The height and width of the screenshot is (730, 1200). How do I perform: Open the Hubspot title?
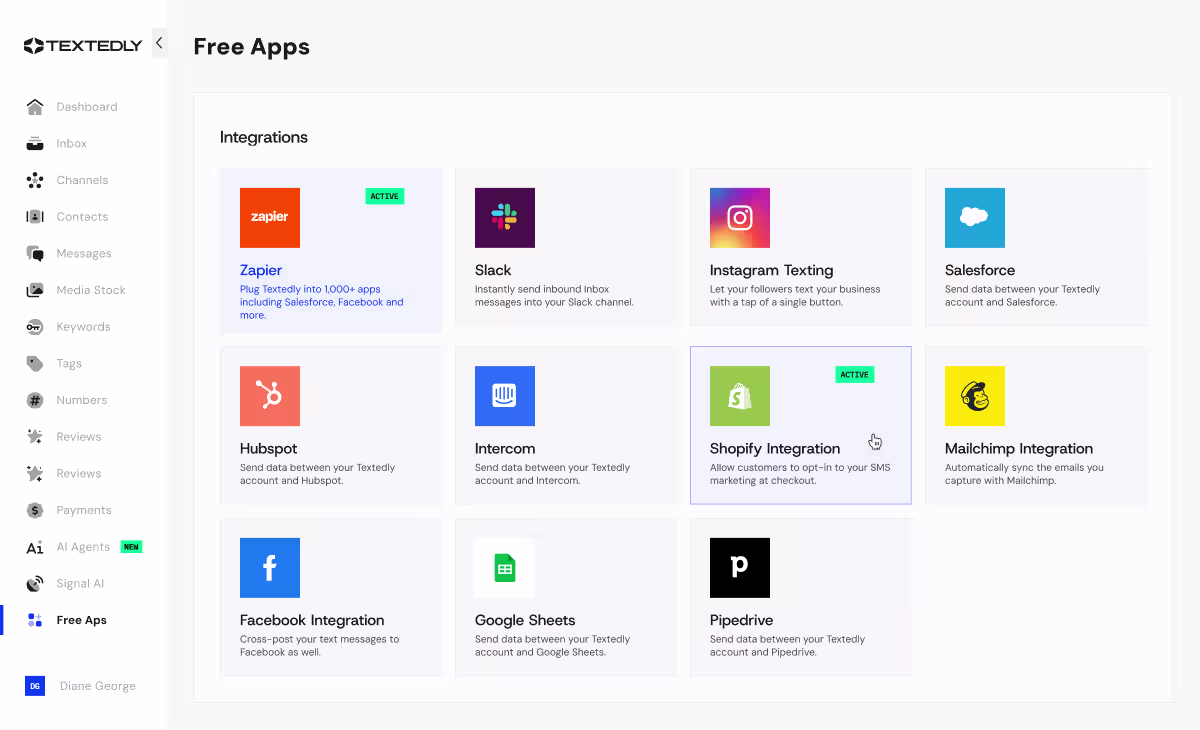[x=269, y=448]
